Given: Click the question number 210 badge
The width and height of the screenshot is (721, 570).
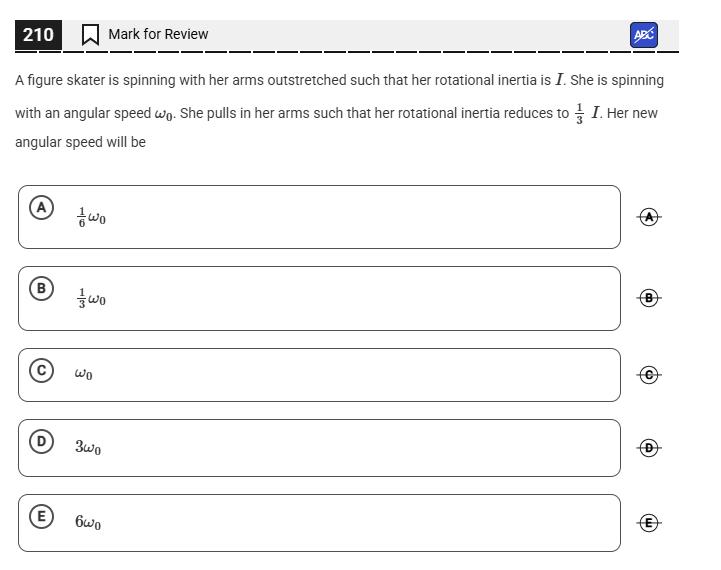Looking at the screenshot, I should [38, 35].
